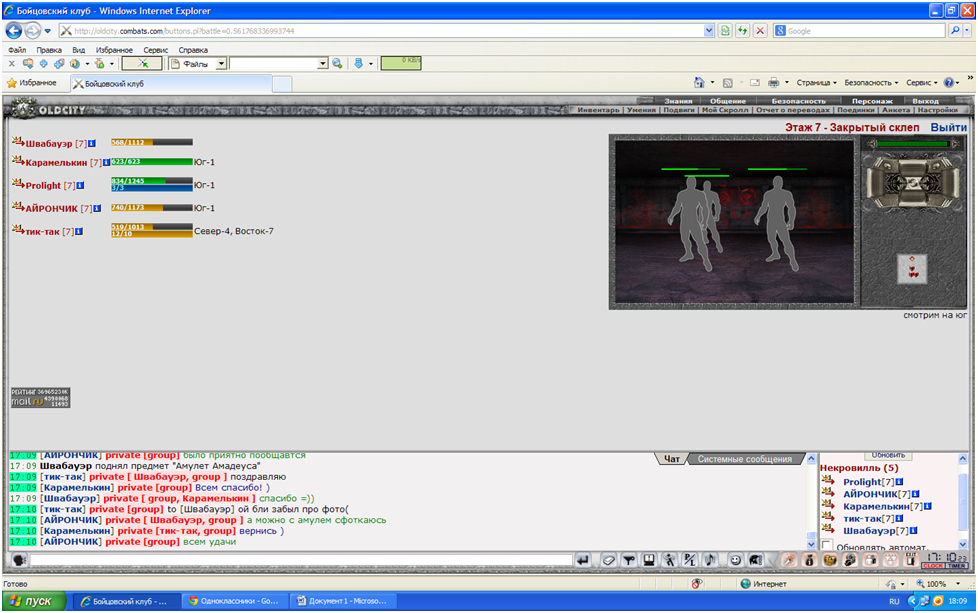Open the blue Help question mark icon
The height and width of the screenshot is (613, 978).
click(x=949, y=82)
